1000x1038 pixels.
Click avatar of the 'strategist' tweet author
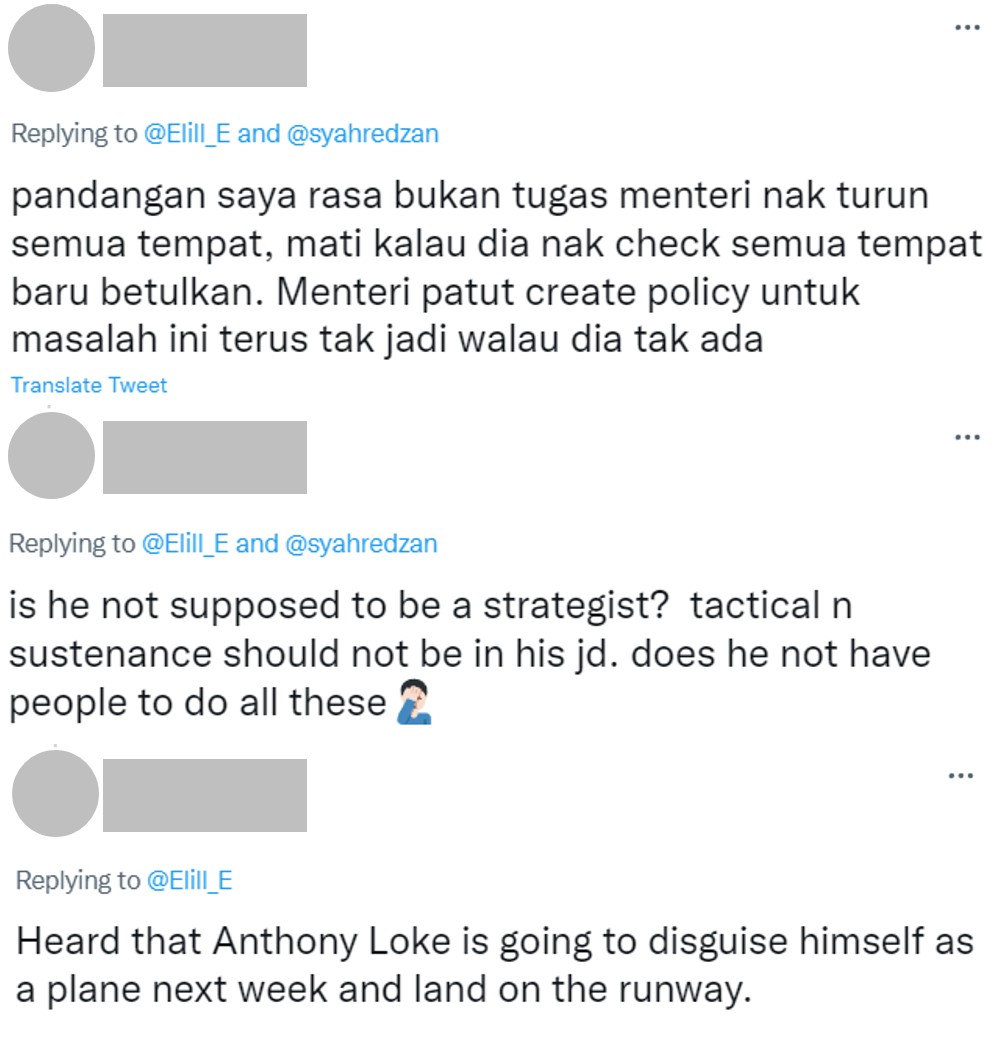(52, 455)
